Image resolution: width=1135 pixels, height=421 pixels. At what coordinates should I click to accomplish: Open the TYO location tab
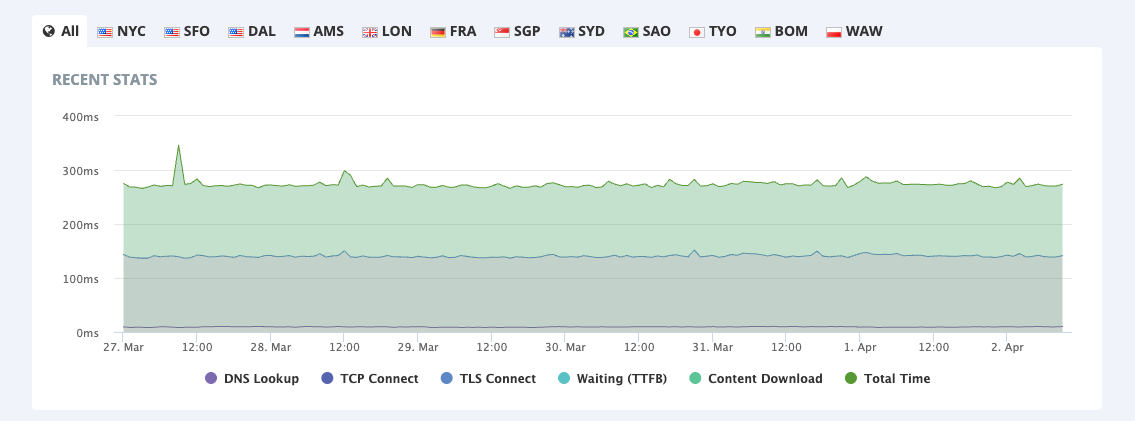tap(712, 31)
